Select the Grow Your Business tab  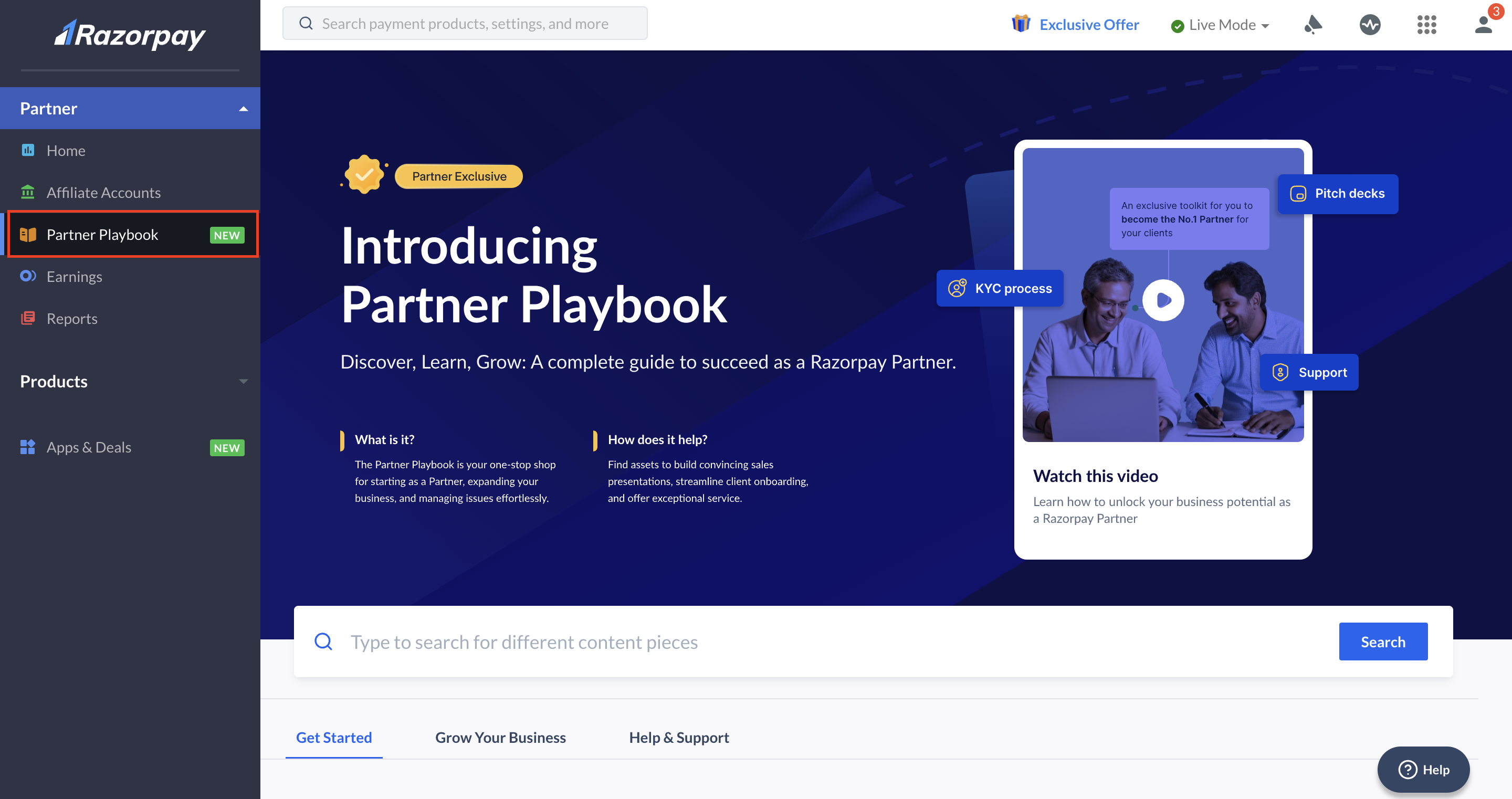[500, 737]
